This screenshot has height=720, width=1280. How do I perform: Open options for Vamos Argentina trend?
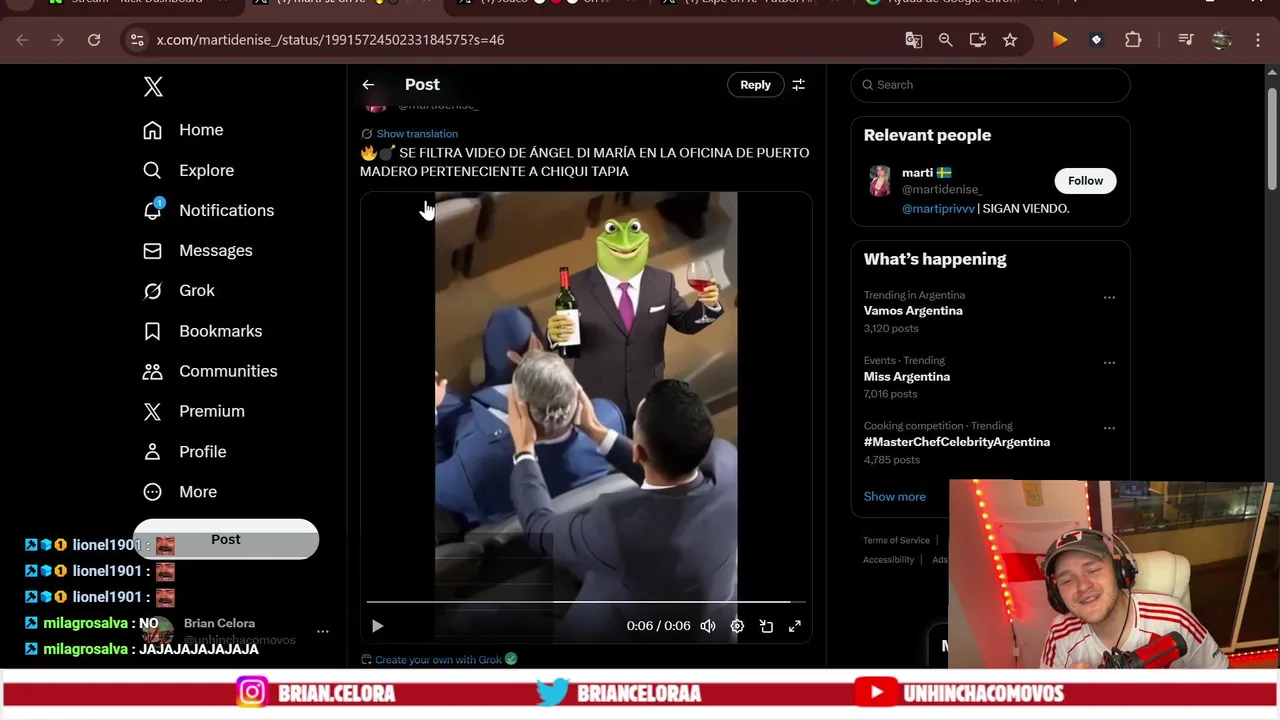pyautogui.click(x=1109, y=298)
